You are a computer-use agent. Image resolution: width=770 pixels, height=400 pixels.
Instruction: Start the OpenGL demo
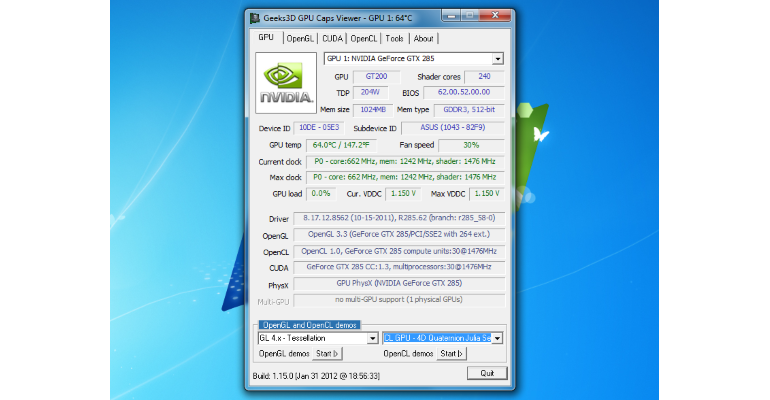click(327, 353)
